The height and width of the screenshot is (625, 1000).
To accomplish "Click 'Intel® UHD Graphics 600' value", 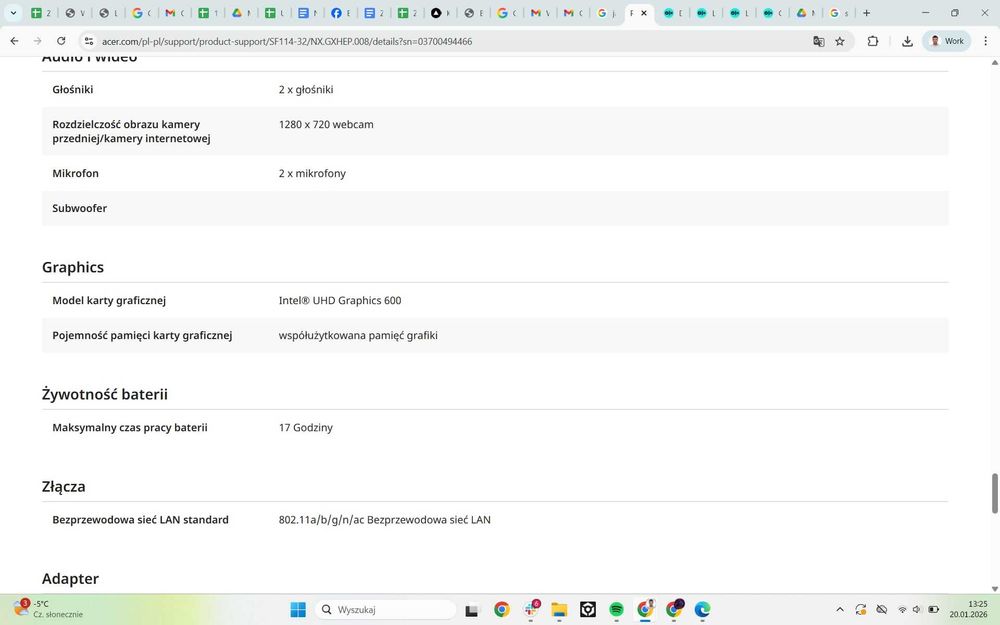I will 340,300.
